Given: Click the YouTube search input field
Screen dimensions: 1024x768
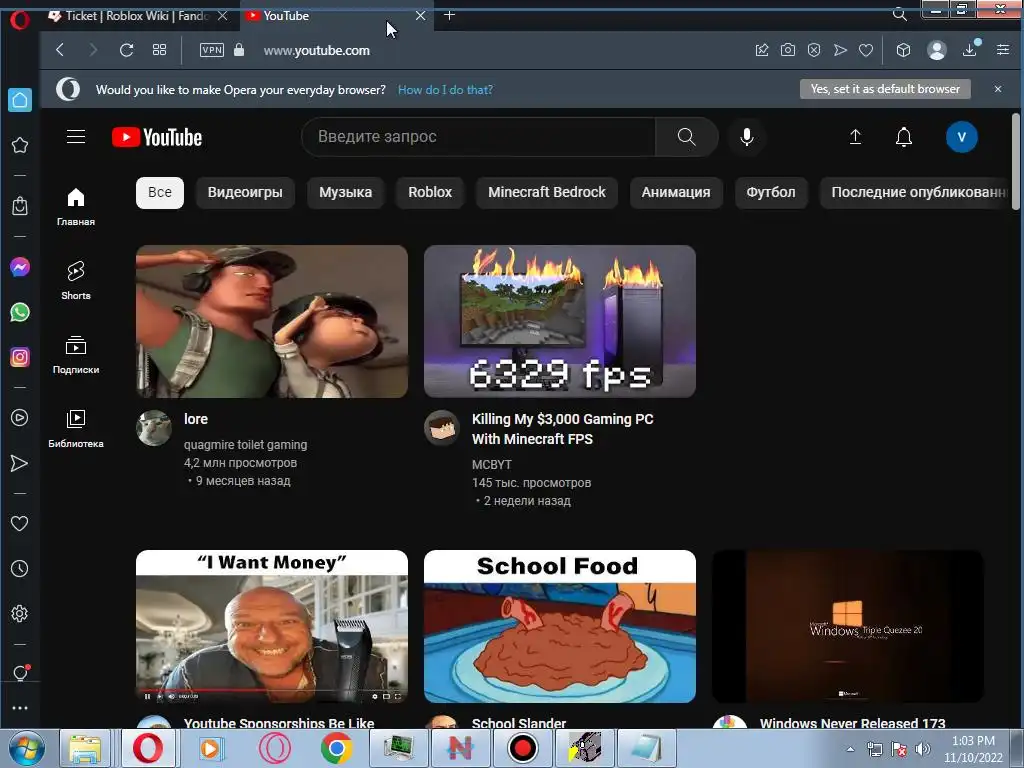Looking at the screenshot, I should pyautogui.click(x=478, y=136).
